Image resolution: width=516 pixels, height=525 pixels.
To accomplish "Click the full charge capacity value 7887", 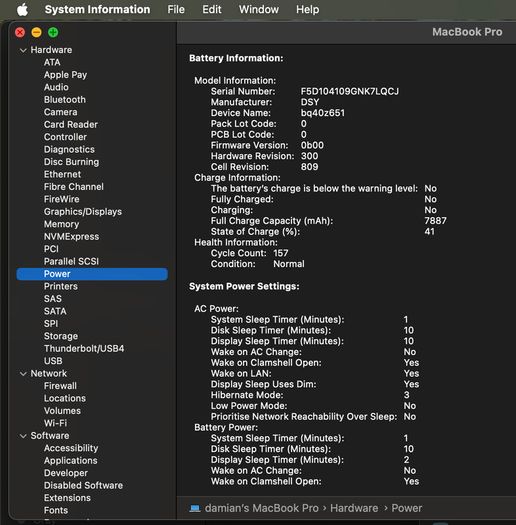I will (x=435, y=221).
